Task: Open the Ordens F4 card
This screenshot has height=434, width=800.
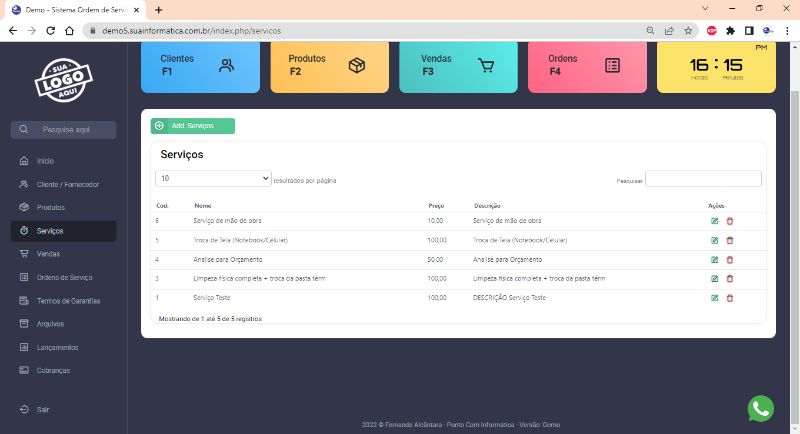Action: point(587,66)
